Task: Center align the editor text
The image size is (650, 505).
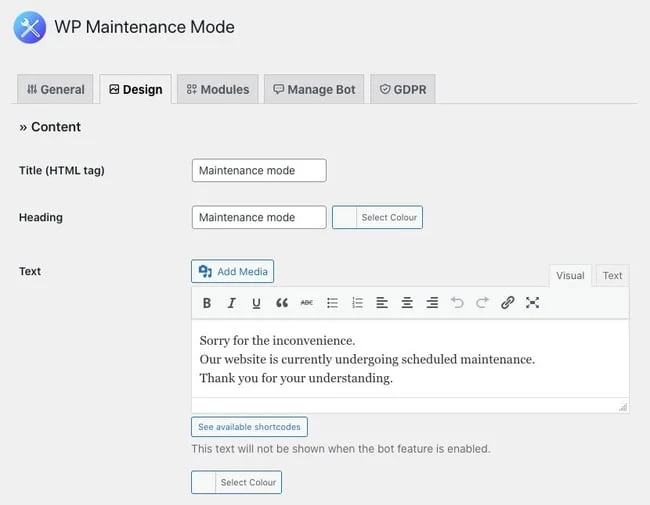Action: 407,303
